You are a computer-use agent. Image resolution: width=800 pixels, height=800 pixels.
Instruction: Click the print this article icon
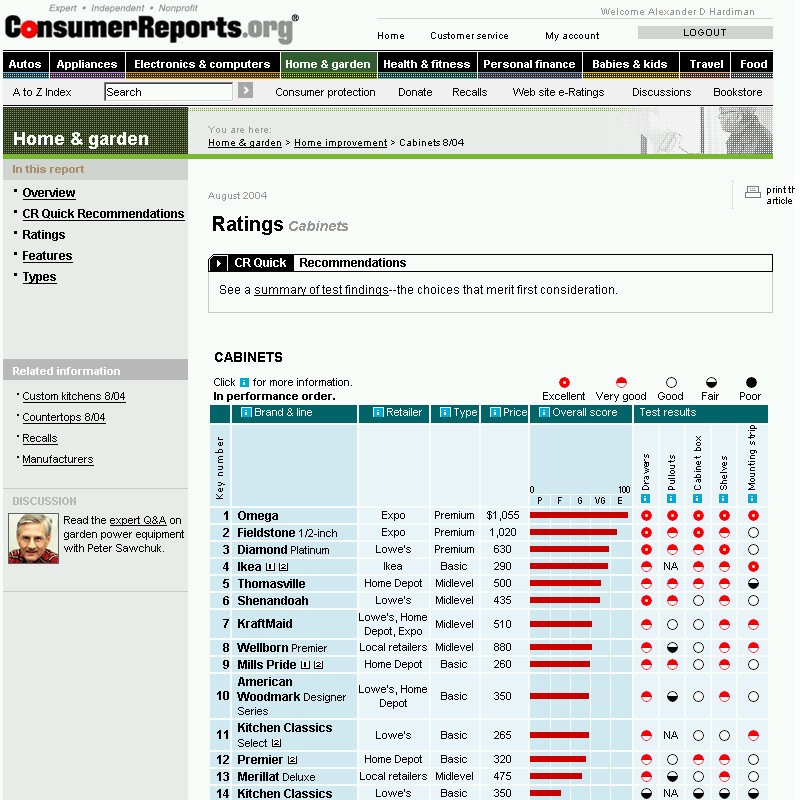pos(753,192)
